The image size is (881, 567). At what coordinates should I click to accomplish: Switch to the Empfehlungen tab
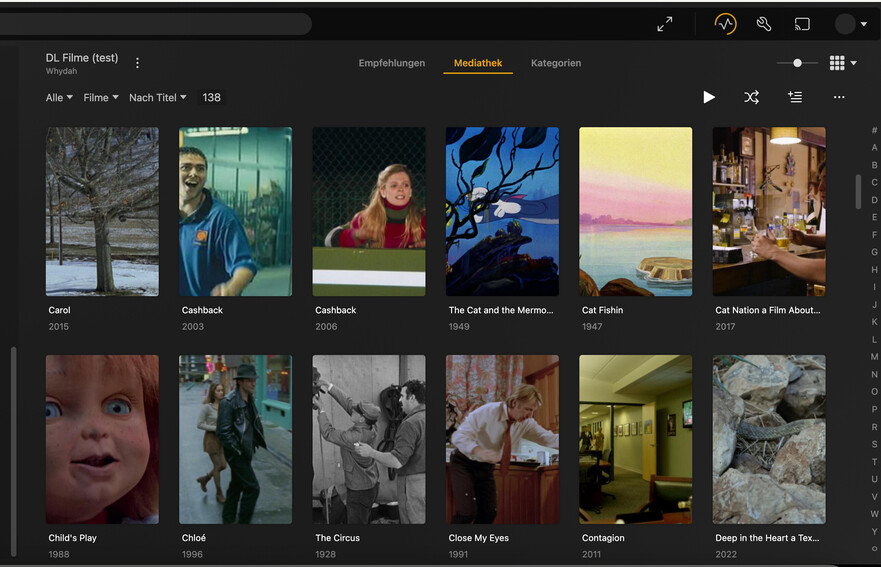point(392,63)
